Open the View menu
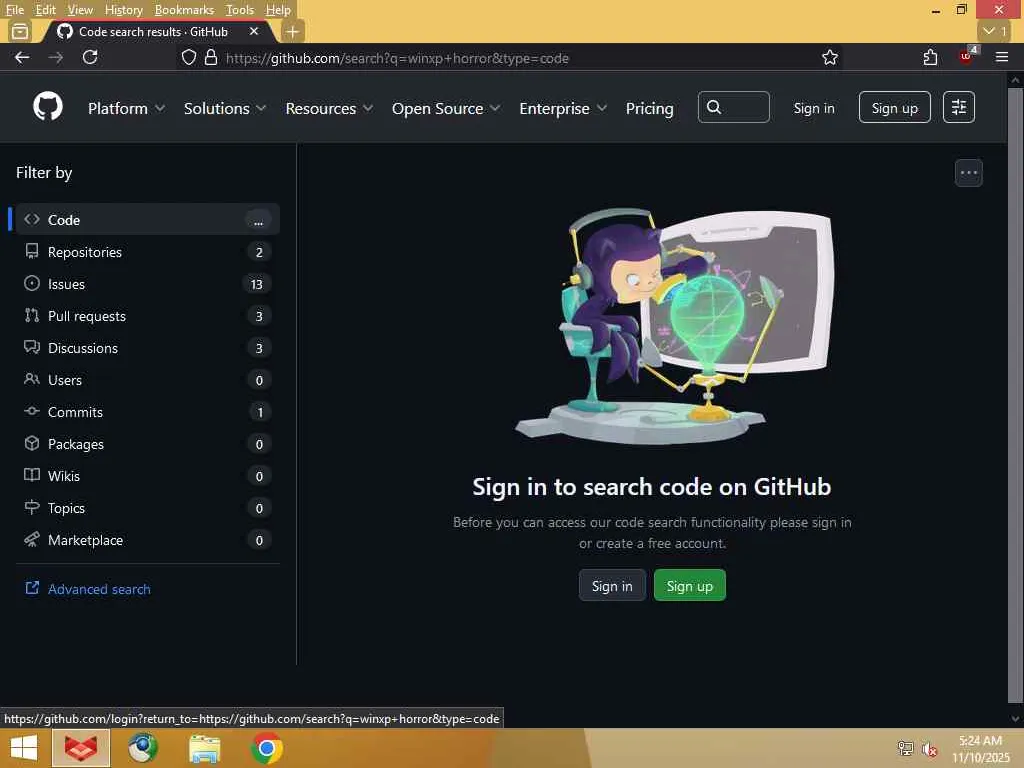The height and width of the screenshot is (768, 1024). [x=80, y=9]
